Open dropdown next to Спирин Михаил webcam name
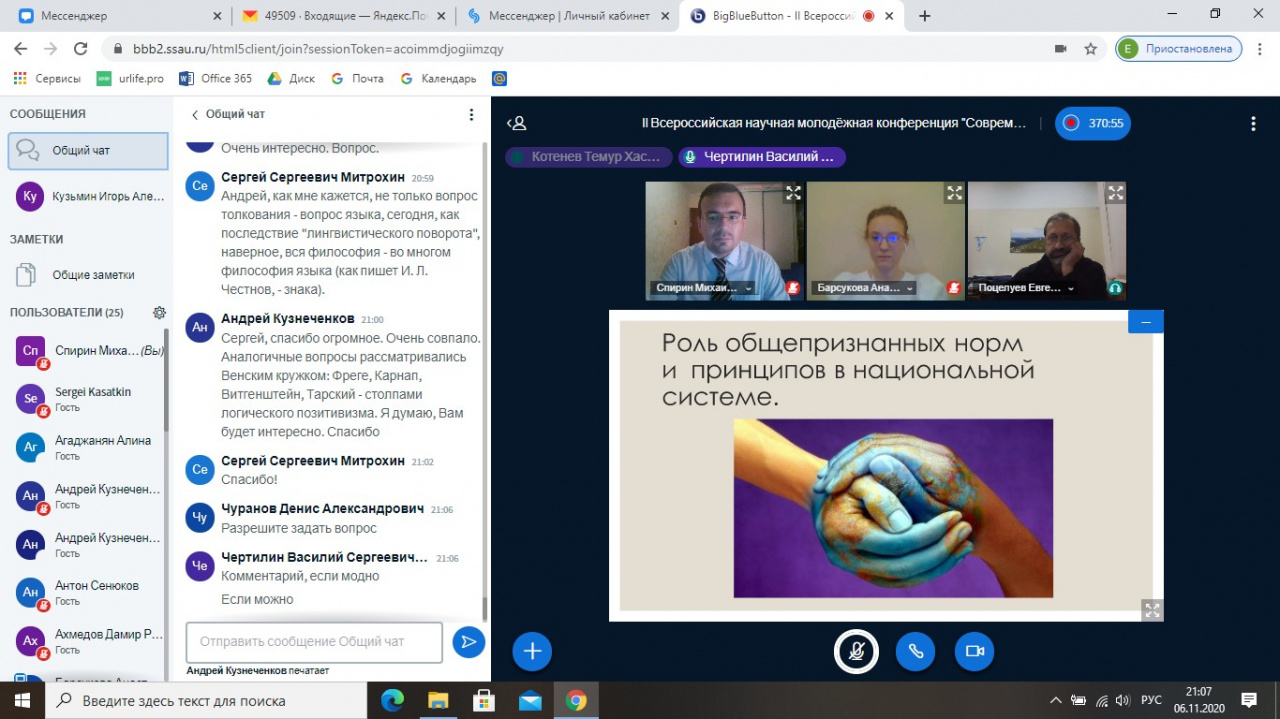This screenshot has height=719, width=1280. (x=748, y=289)
